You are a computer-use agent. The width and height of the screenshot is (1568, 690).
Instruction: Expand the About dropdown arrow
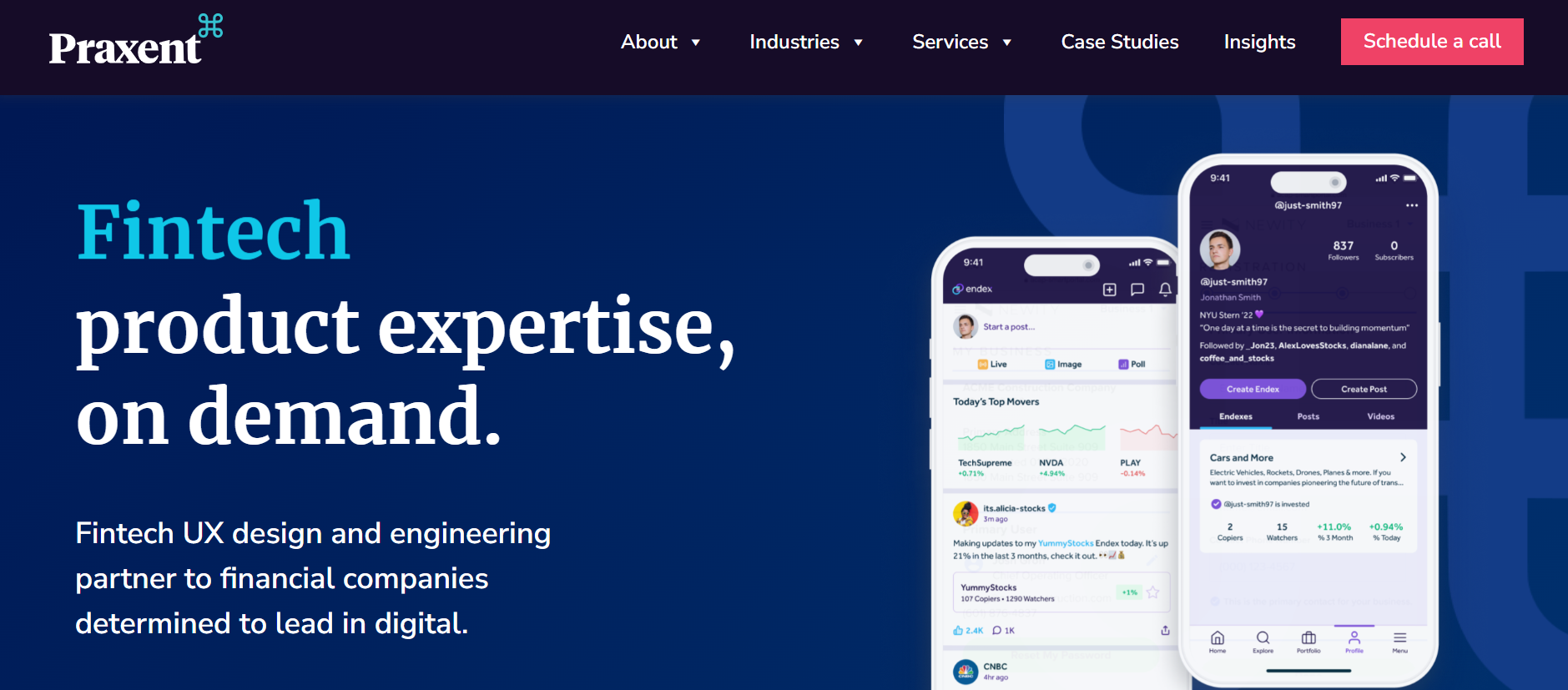(696, 43)
